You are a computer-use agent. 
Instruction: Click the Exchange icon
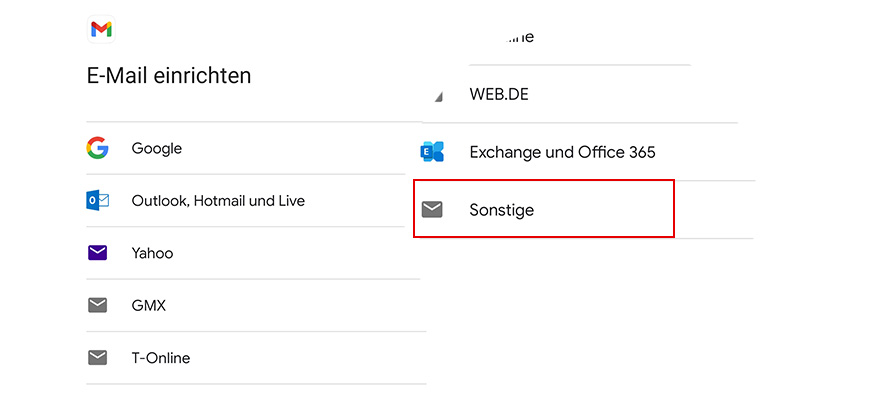coord(432,152)
